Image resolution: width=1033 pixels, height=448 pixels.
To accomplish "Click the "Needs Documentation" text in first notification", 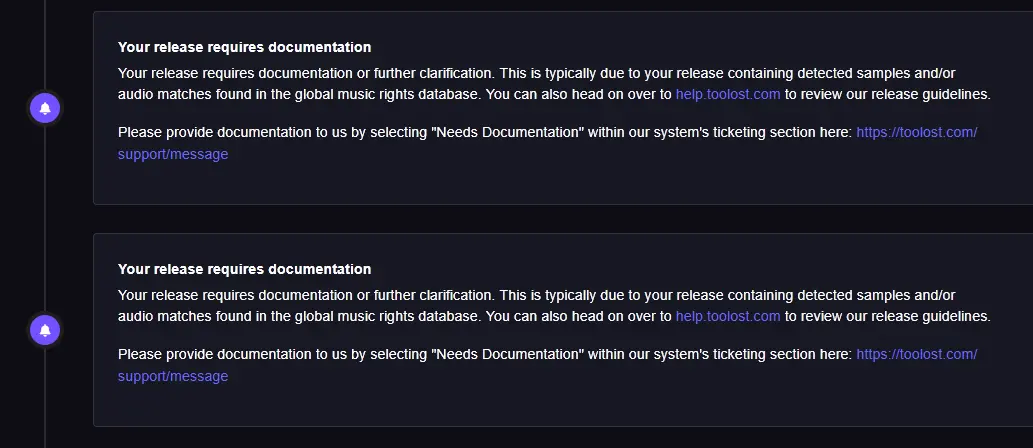I will point(507,132).
